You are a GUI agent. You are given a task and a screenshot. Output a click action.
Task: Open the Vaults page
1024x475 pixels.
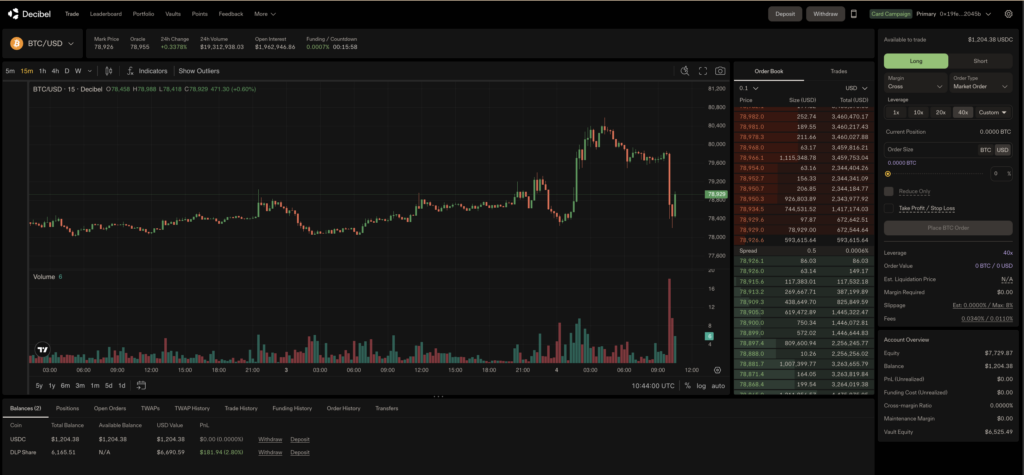[x=173, y=14]
